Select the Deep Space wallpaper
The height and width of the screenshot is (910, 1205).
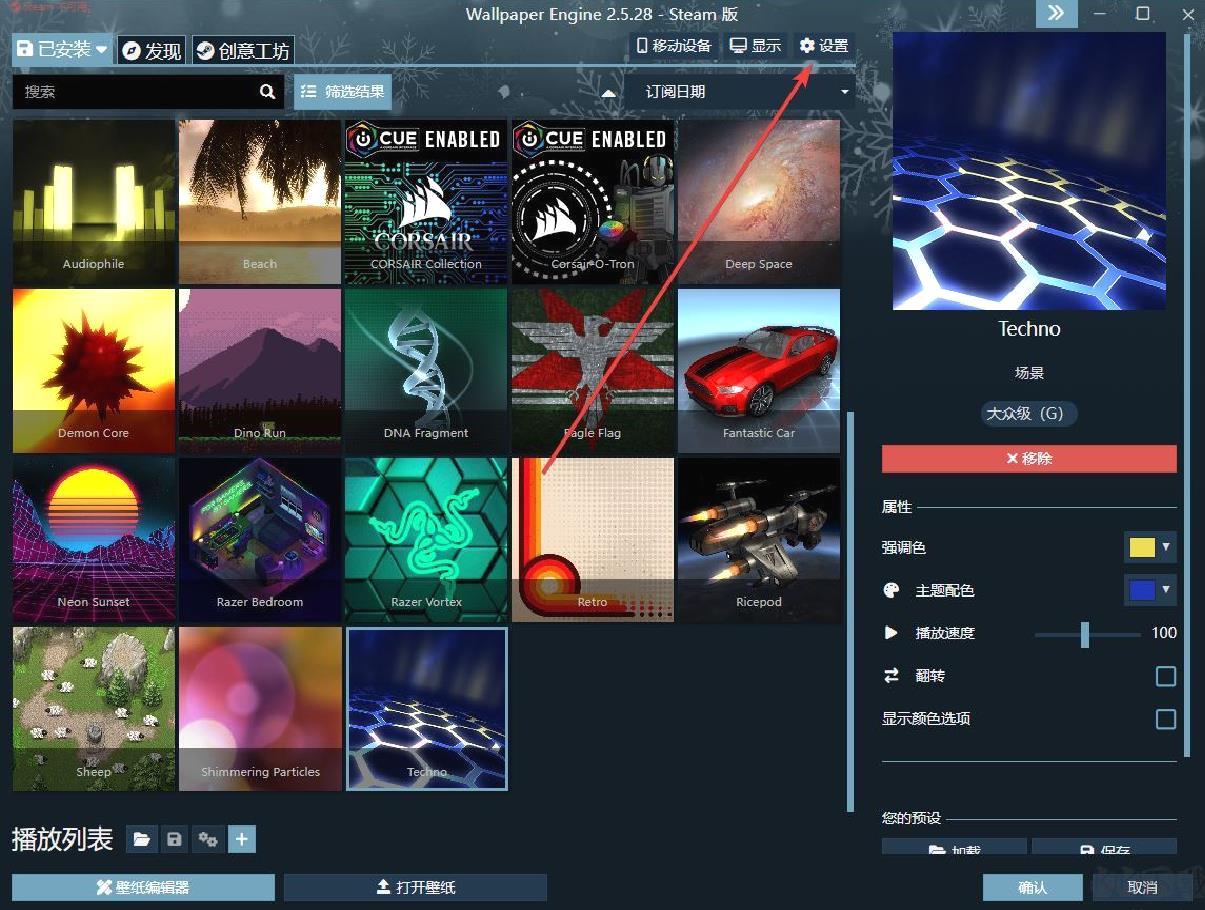pyautogui.click(x=759, y=202)
